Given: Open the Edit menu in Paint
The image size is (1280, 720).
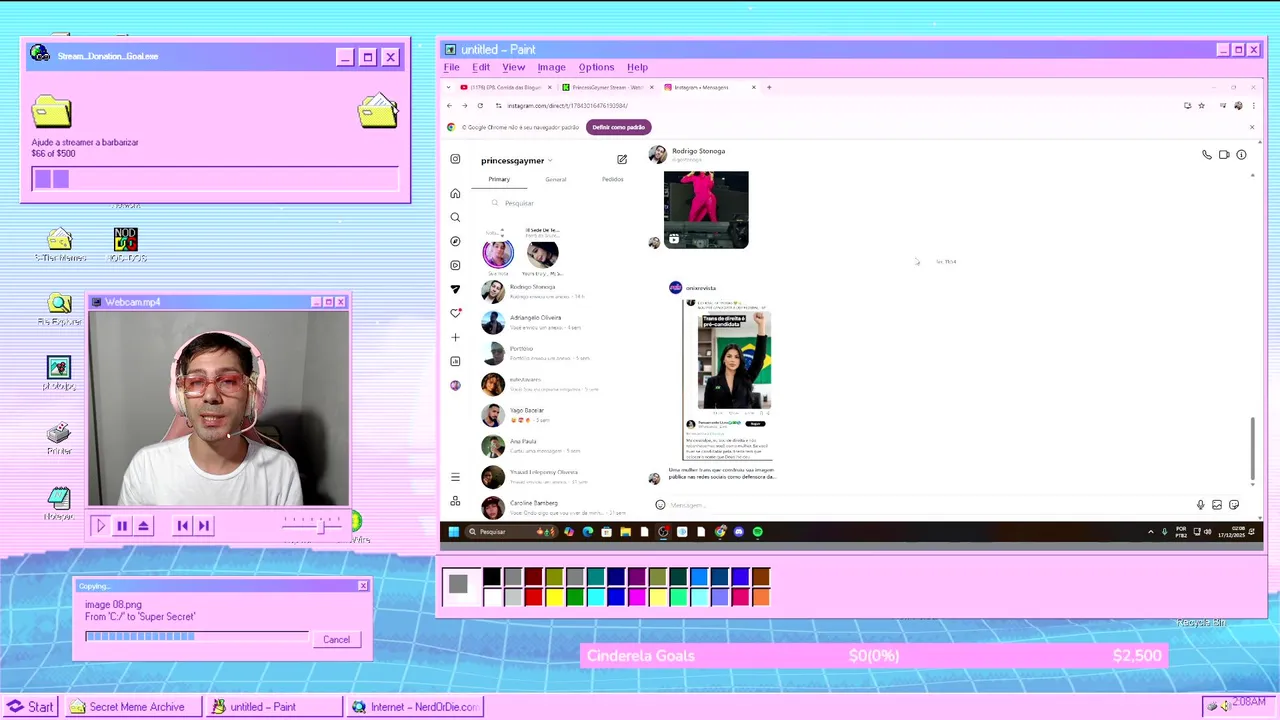Looking at the screenshot, I should 481,67.
